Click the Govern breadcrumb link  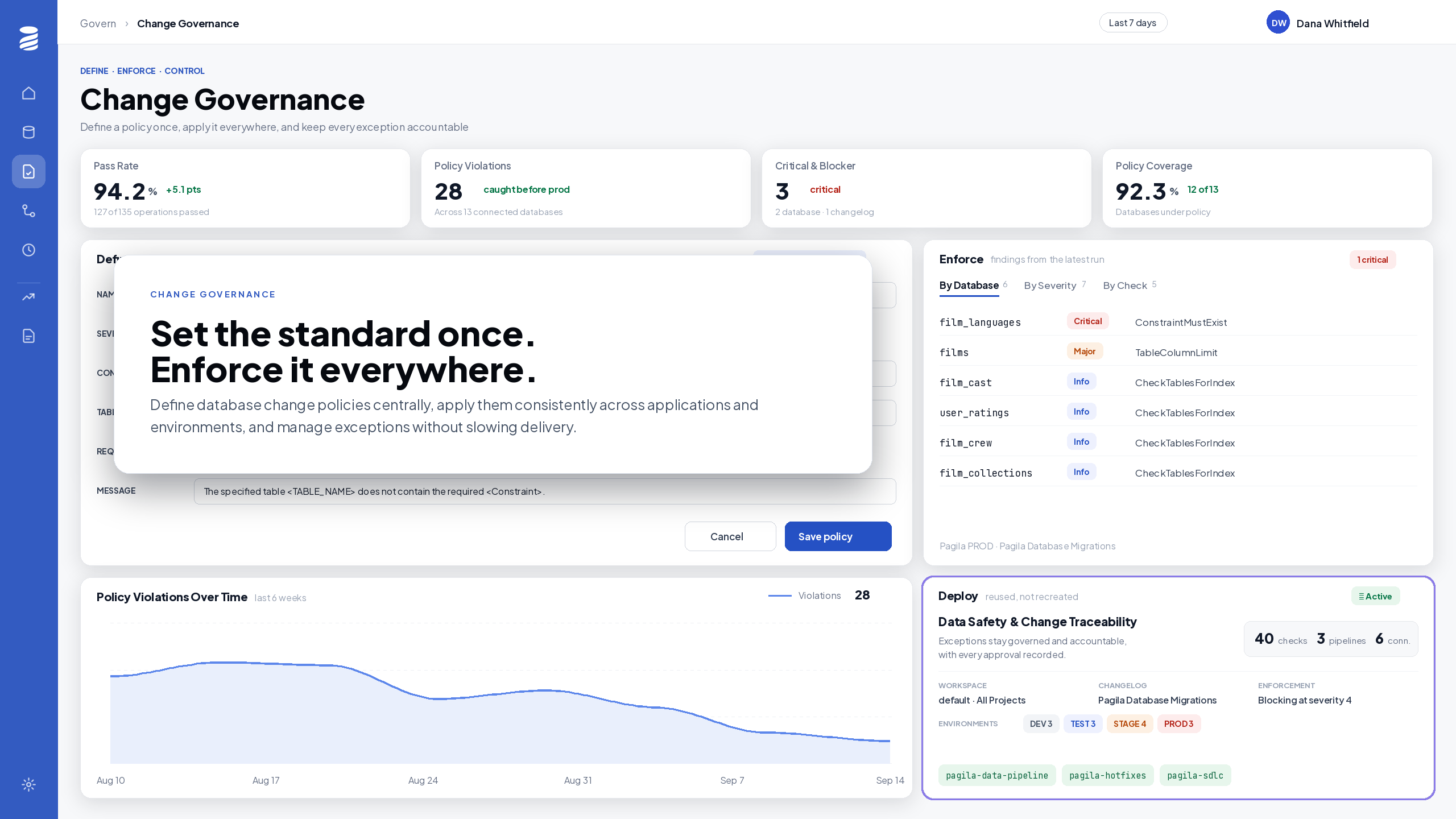coord(98,23)
